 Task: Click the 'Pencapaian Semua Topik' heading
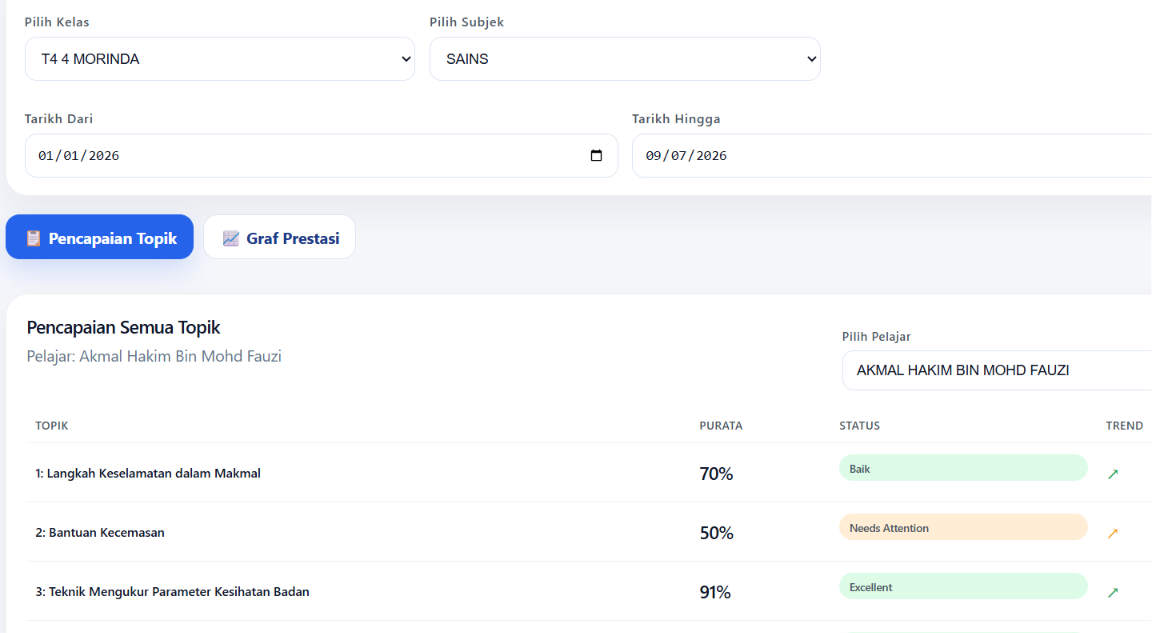123,328
